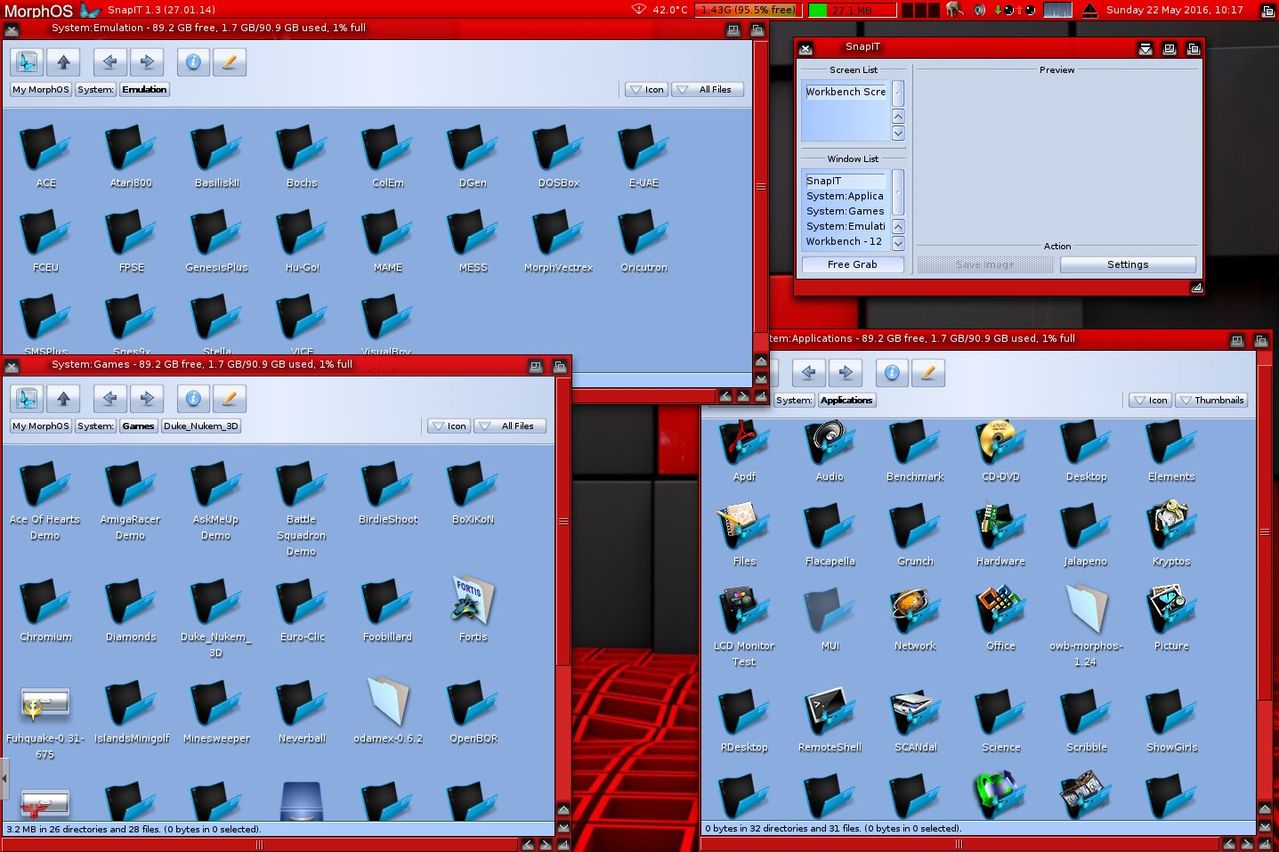Select SnapIT entry in window list
1279x852 pixels.
coord(845,181)
